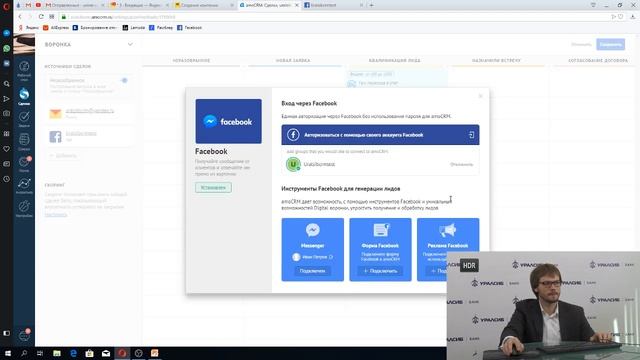Open Facebook bookmark in bookmarks bar
Viewport: 640px width, 360px height.
point(189,28)
